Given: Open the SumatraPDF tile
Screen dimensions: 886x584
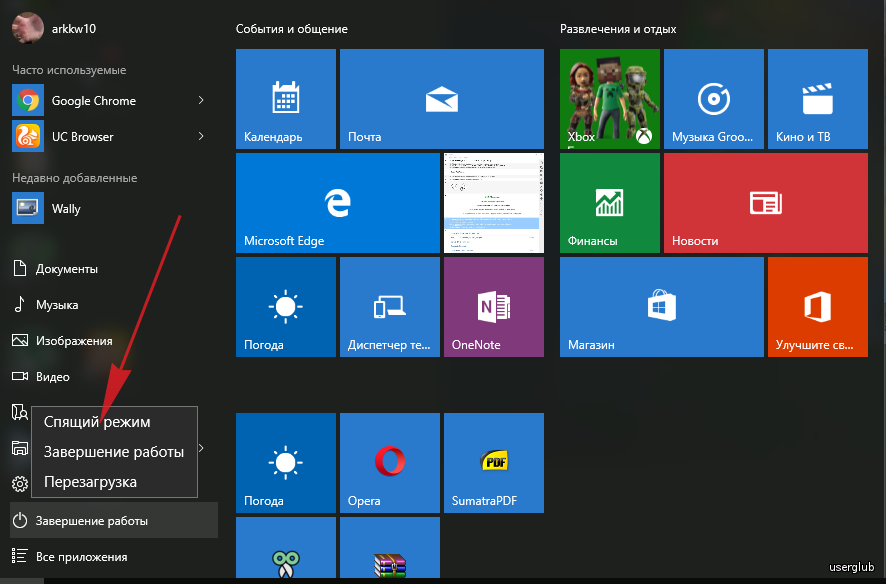Looking at the screenshot, I should [x=494, y=463].
